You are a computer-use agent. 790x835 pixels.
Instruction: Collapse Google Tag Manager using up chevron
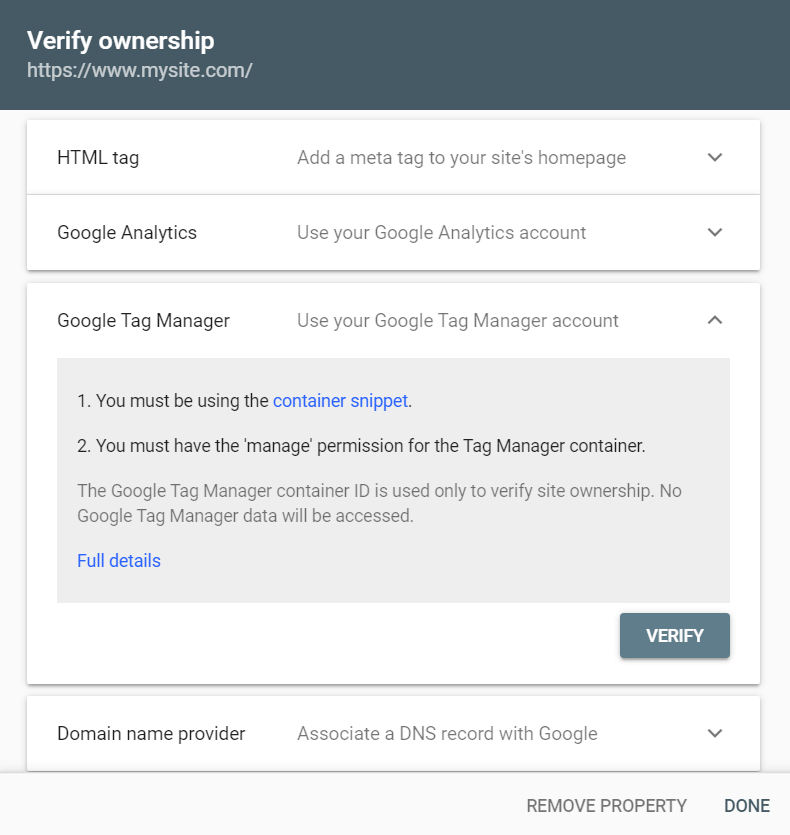click(714, 320)
